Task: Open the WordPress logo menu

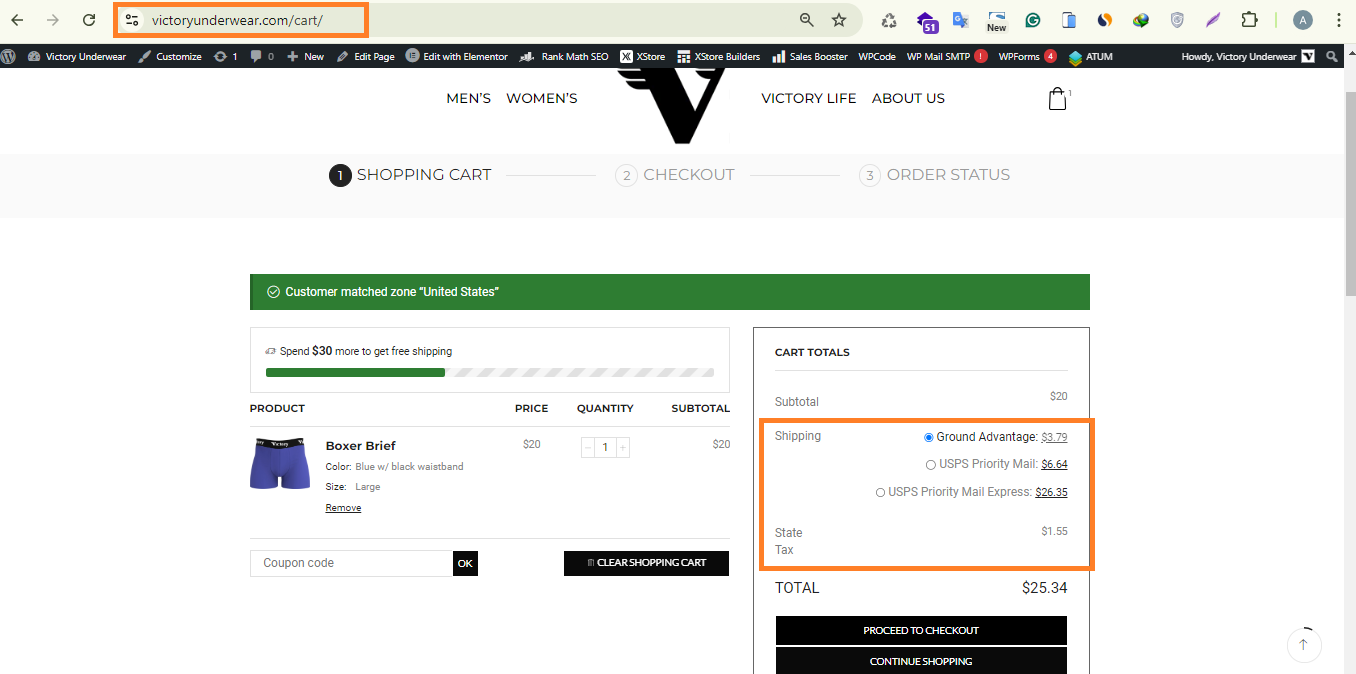Action: (9, 56)
